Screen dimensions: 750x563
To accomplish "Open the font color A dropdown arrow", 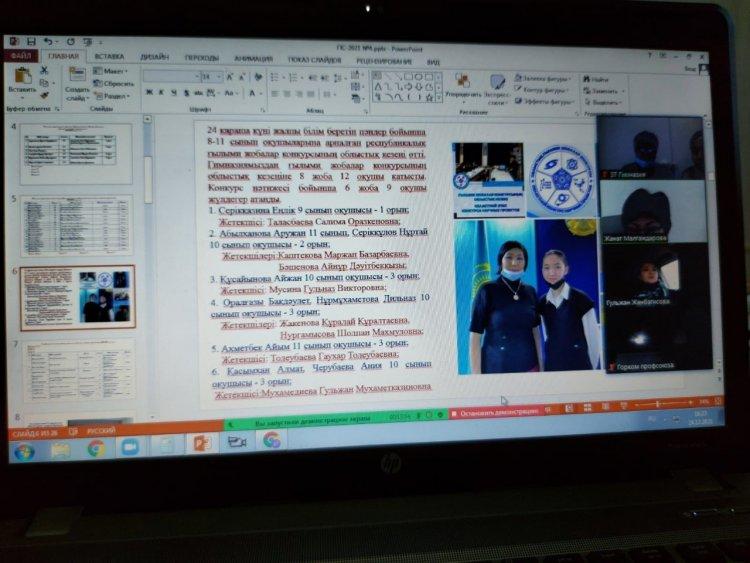I will (262, 94).
